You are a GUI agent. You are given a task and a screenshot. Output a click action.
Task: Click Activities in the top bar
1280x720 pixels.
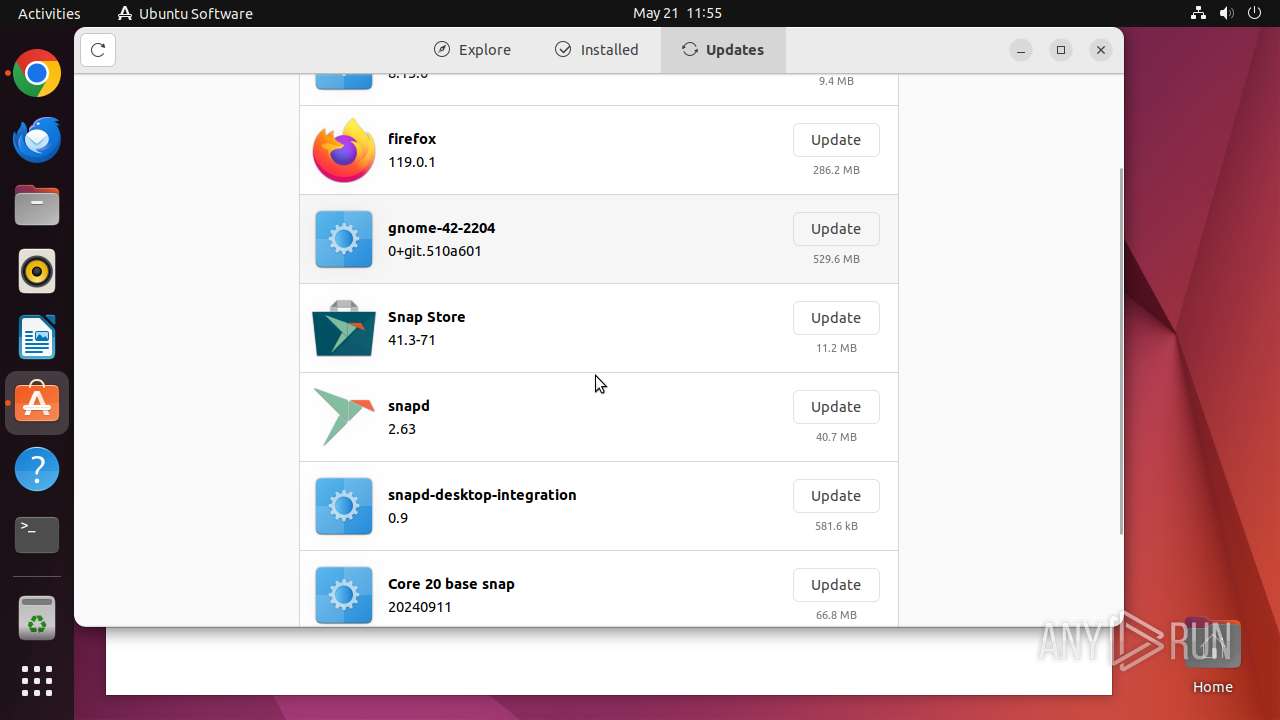[x=49, y=13]
